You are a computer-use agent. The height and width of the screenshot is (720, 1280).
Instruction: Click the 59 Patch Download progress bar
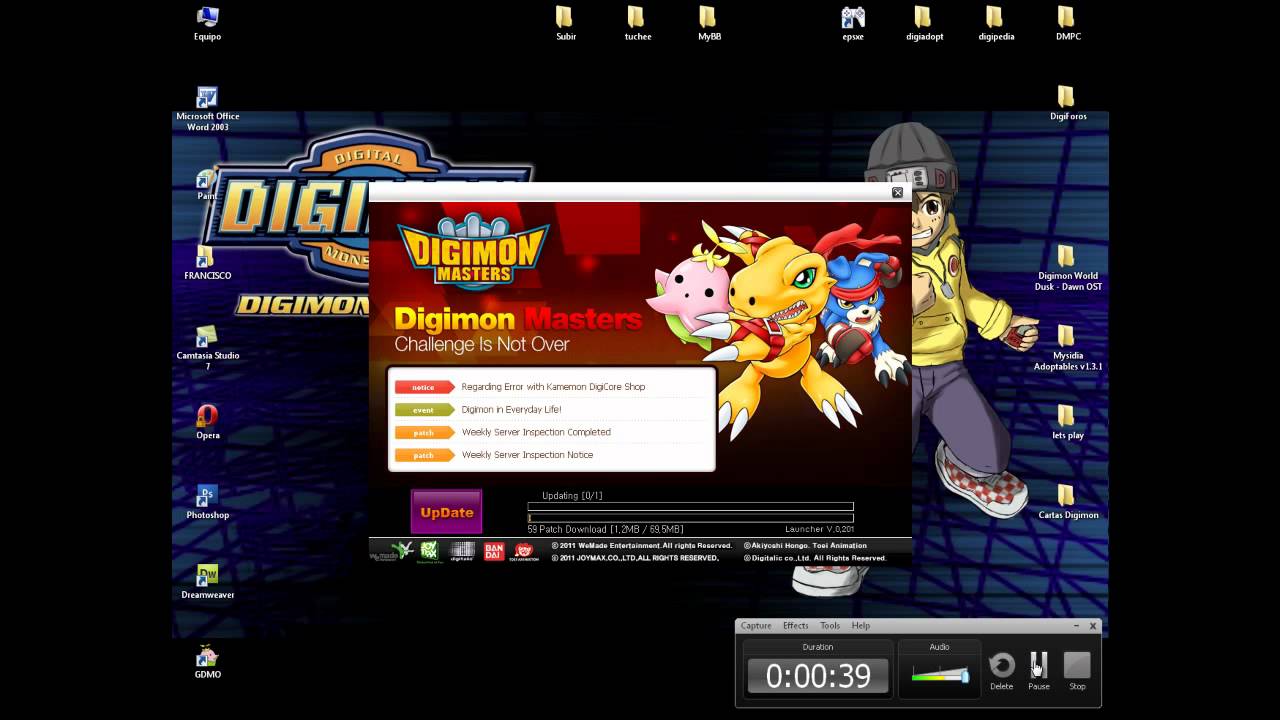[690, 518]
